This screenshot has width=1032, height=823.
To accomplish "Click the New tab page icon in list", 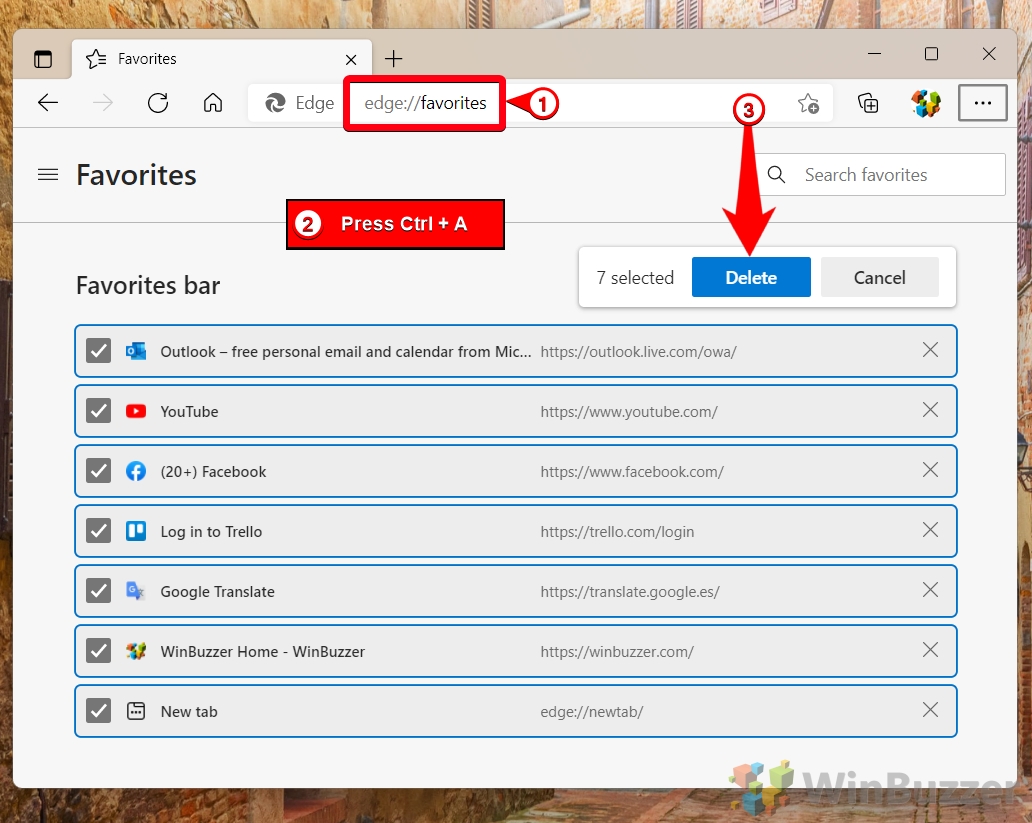I will click(136, 711).
